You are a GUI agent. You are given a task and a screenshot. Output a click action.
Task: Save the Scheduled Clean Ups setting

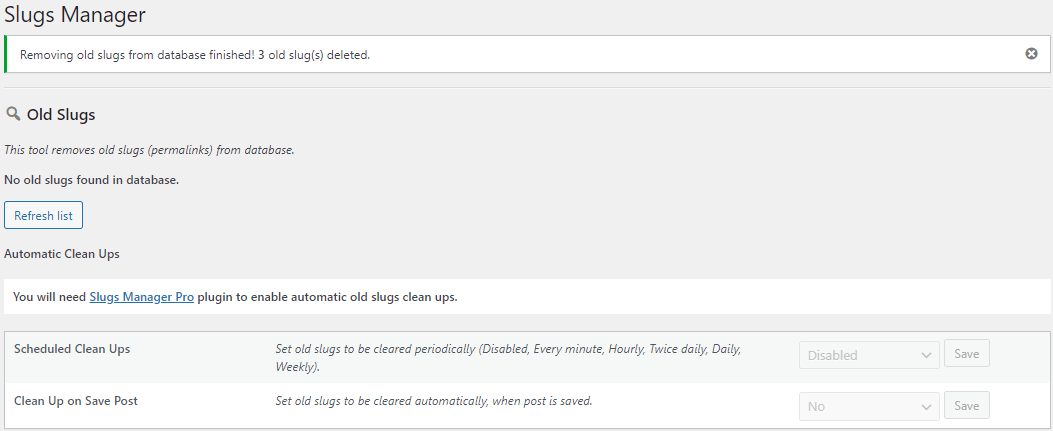pyautogui.click(x=966, y=354)
